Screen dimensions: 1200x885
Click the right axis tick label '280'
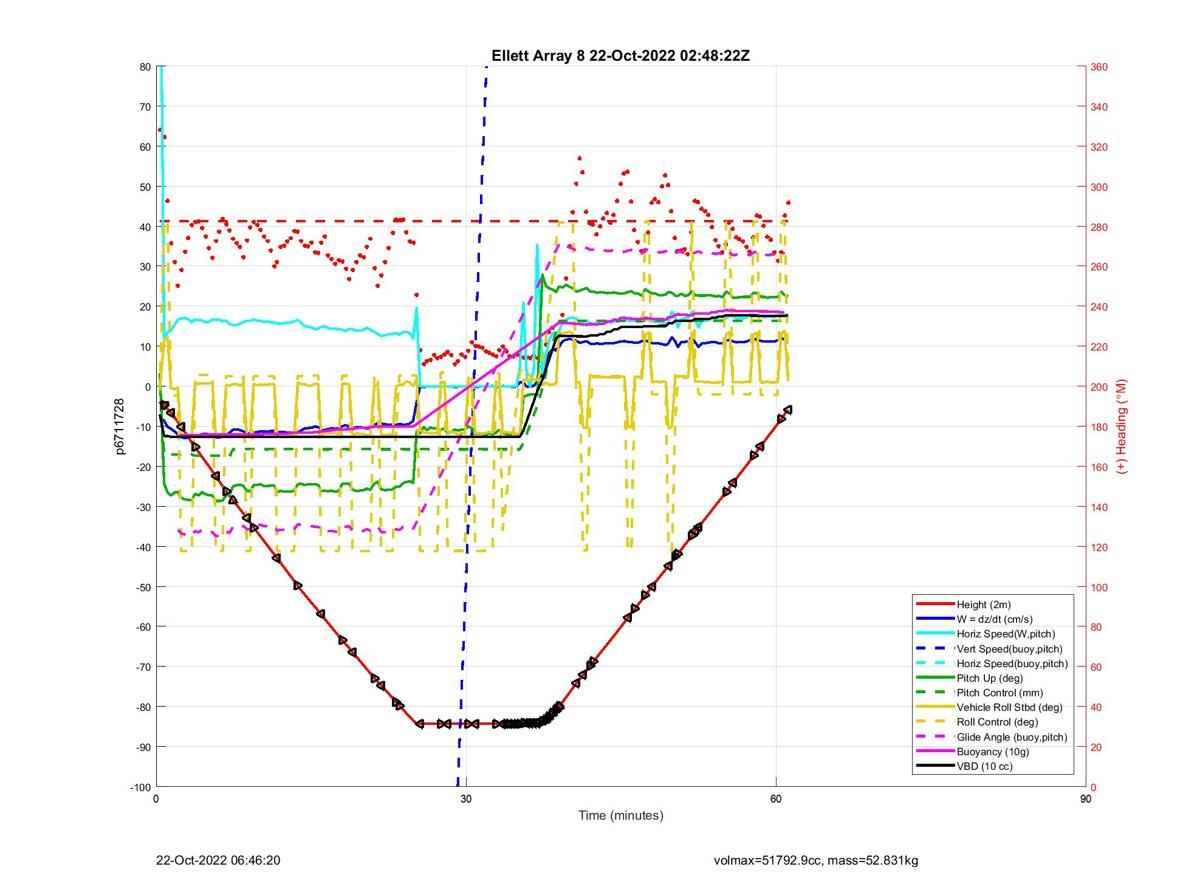[1098, 227]
